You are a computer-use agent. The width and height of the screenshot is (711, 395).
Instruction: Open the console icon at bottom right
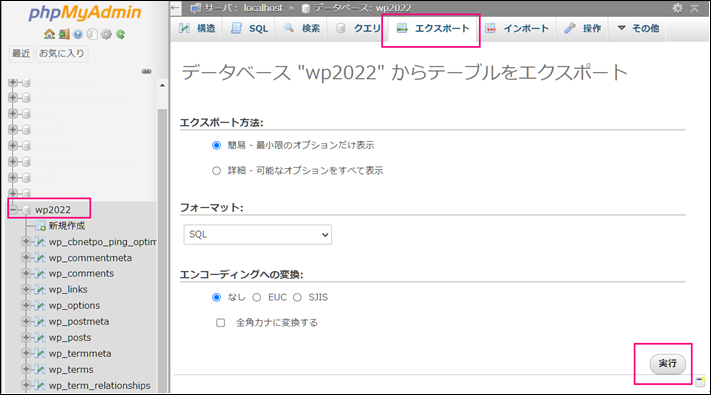701,381
